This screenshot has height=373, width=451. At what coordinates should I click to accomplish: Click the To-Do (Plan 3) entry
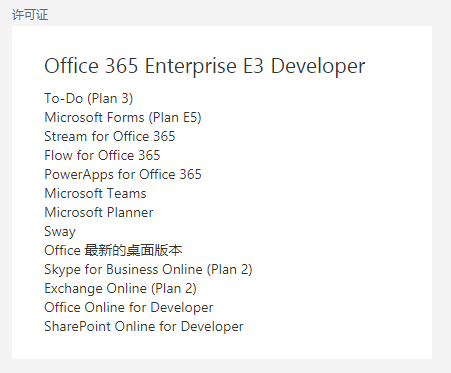(x=89, y=99)
